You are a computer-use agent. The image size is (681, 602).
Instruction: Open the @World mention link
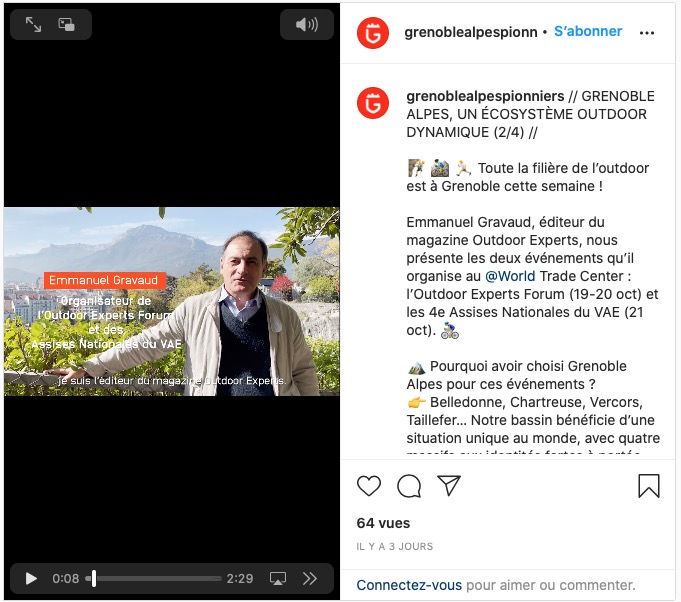(x=510, y=276)
